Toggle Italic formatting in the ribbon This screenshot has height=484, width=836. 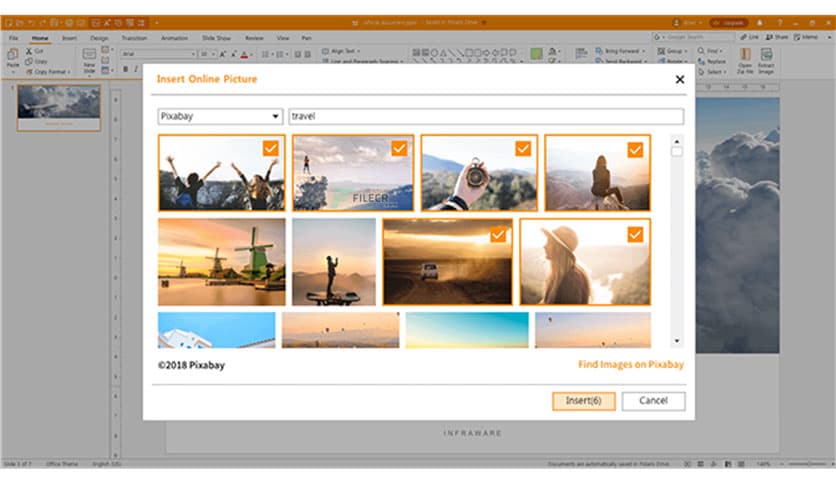pyautogui.click(x=136, y=69)
